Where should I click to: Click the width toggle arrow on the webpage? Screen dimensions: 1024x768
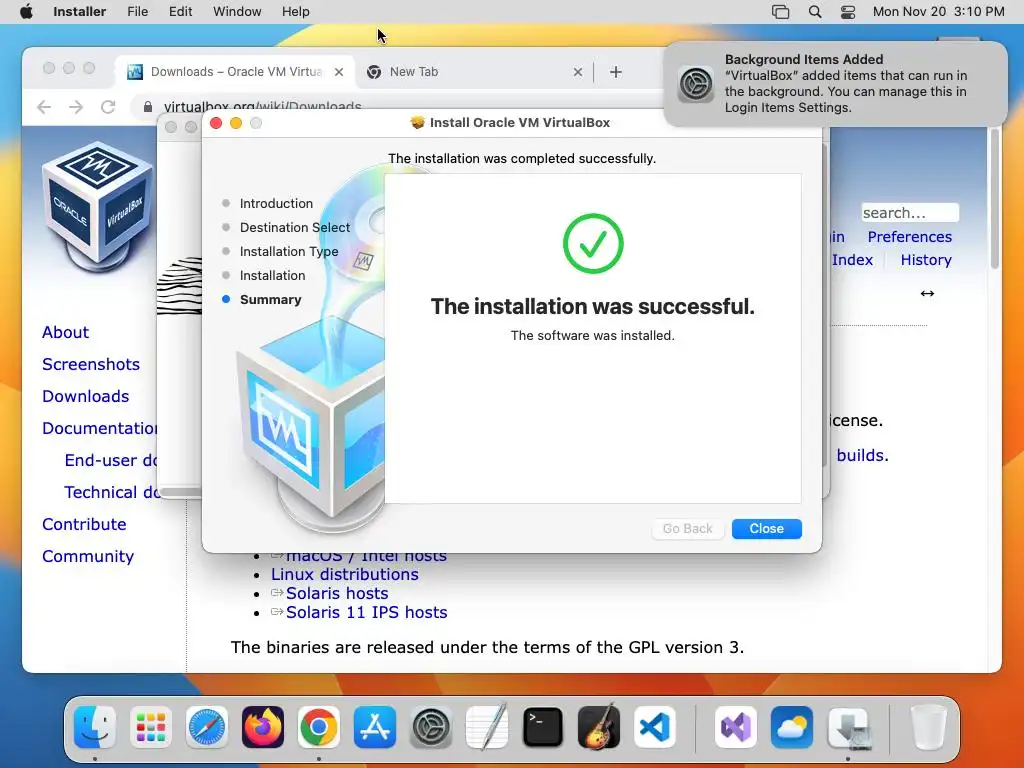tap(927, 294)
